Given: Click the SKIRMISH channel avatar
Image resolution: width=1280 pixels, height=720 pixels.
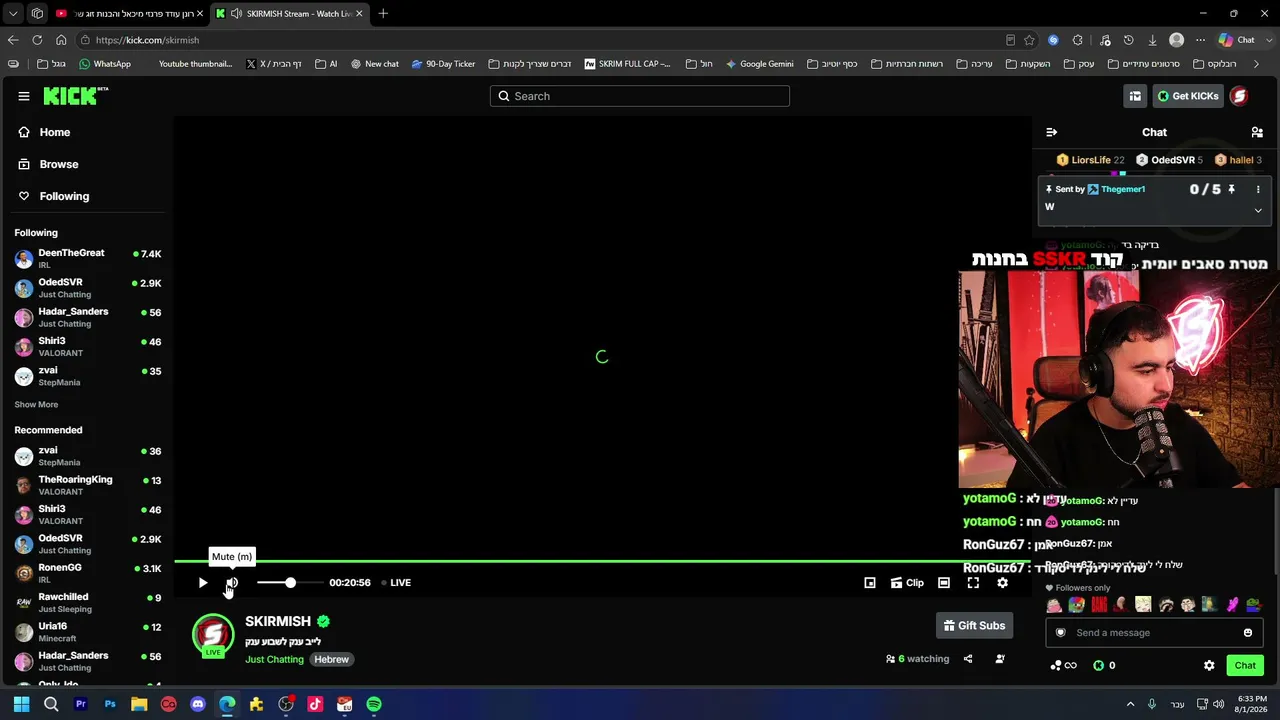Looking at the screenshot, I should (x=213, y=635).
